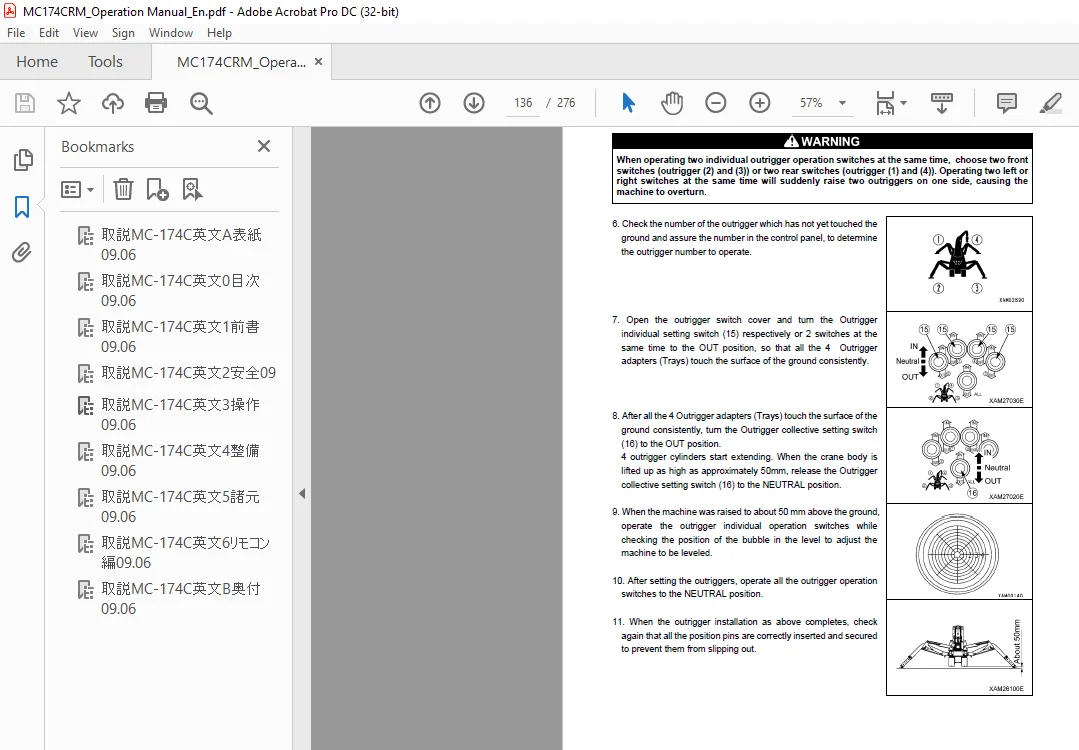Click the Zoom in plus icon
This screenshot has width=1079, height=750.
coord(760,103)
